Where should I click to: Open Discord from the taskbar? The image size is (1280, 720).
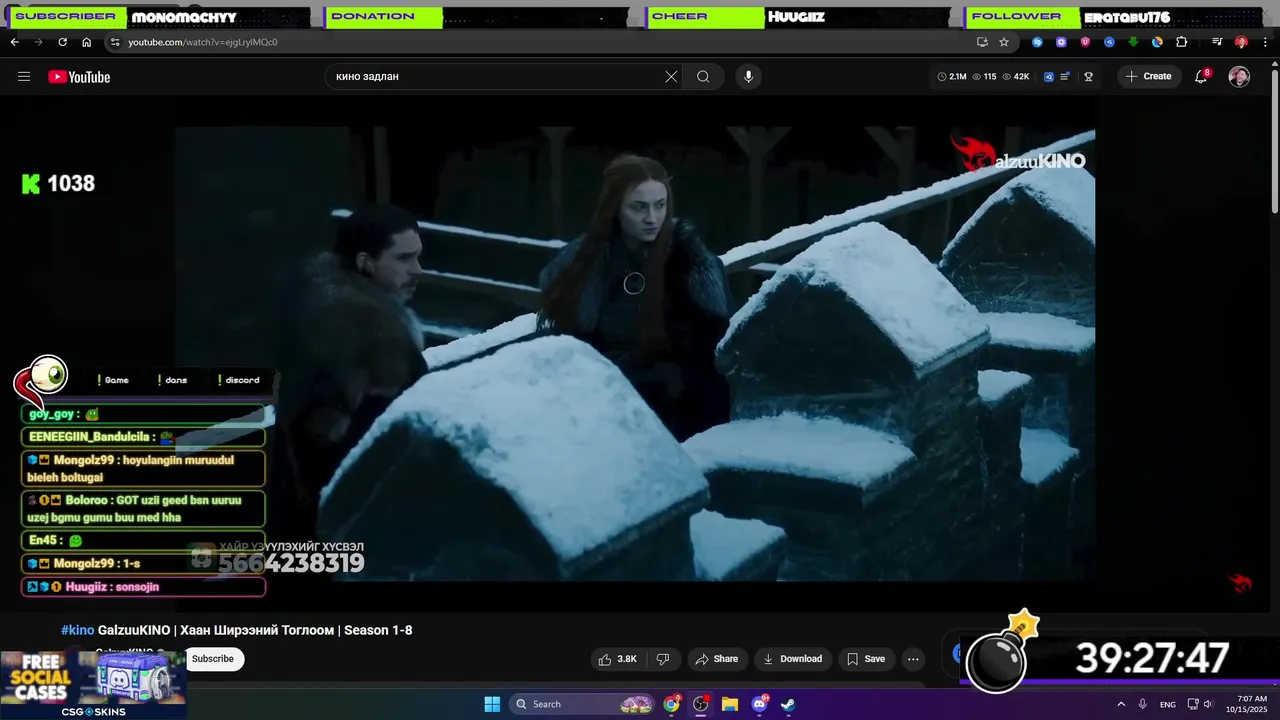pos(759,704)
